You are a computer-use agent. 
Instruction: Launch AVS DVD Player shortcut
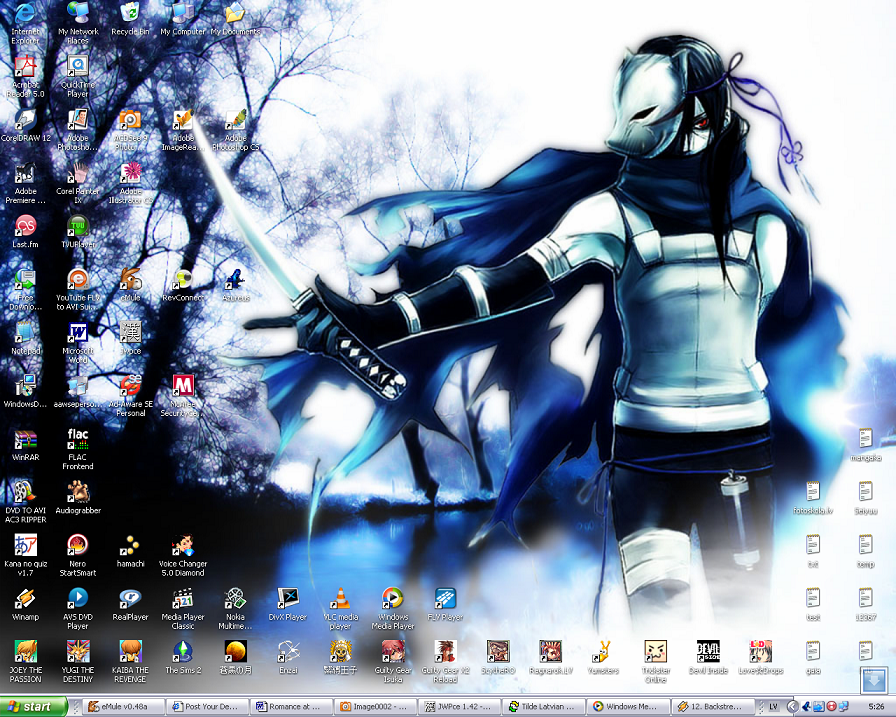tap(78, 598)
